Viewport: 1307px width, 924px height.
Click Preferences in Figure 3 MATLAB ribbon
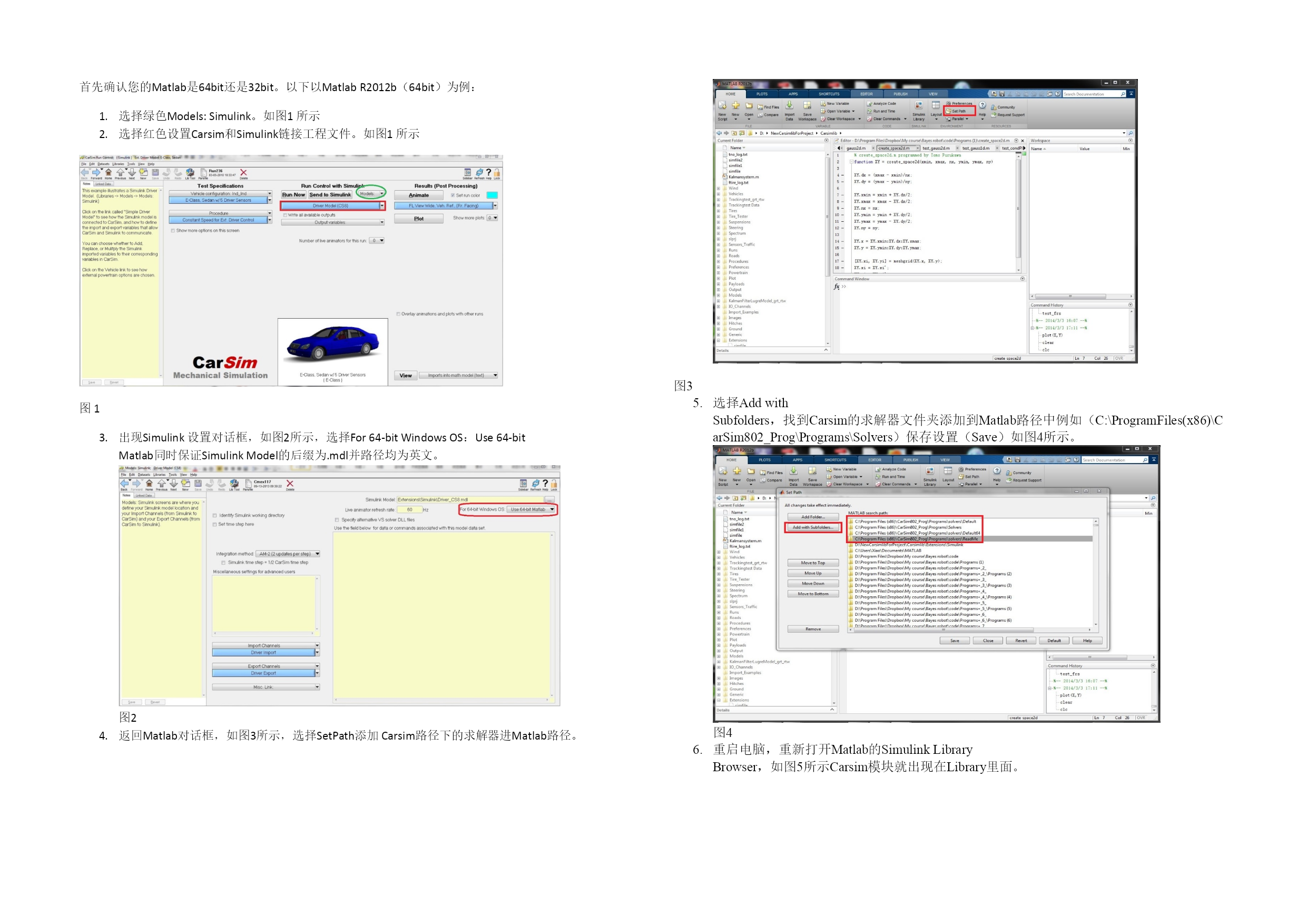pos(960,104)
